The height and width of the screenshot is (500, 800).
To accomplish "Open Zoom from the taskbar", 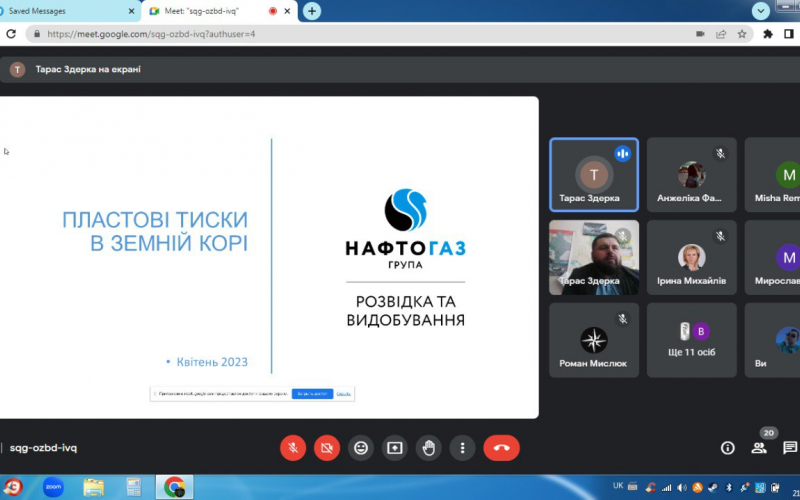I will click(x=53, y=487).
